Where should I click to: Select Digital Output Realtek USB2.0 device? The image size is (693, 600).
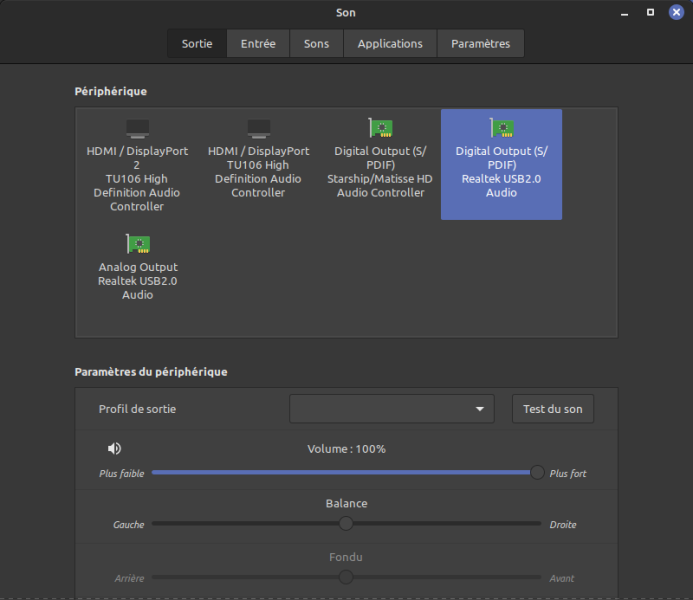pyautogui.click(x=501, y=164)
